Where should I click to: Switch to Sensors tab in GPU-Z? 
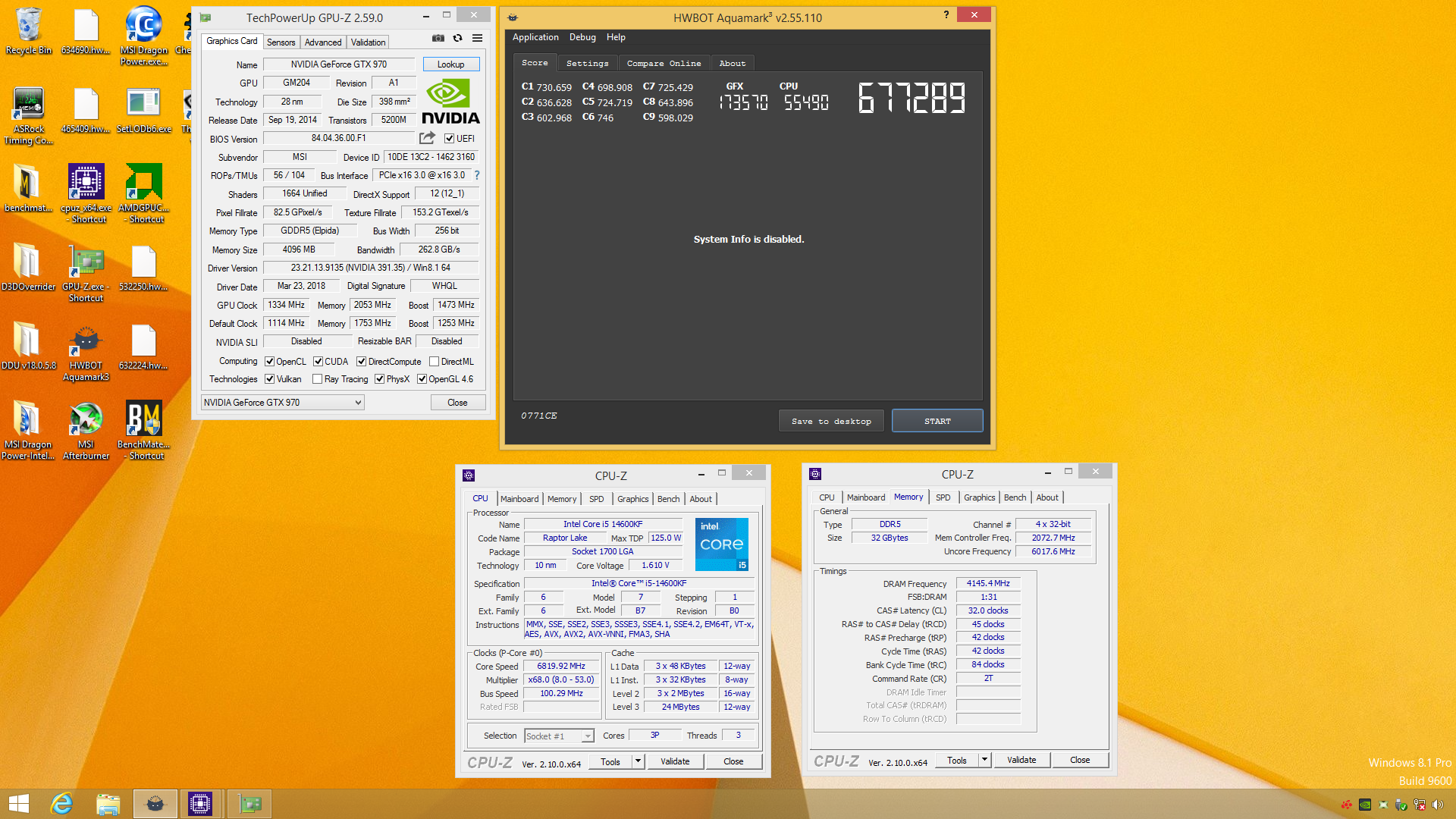(x=281, y=42)
